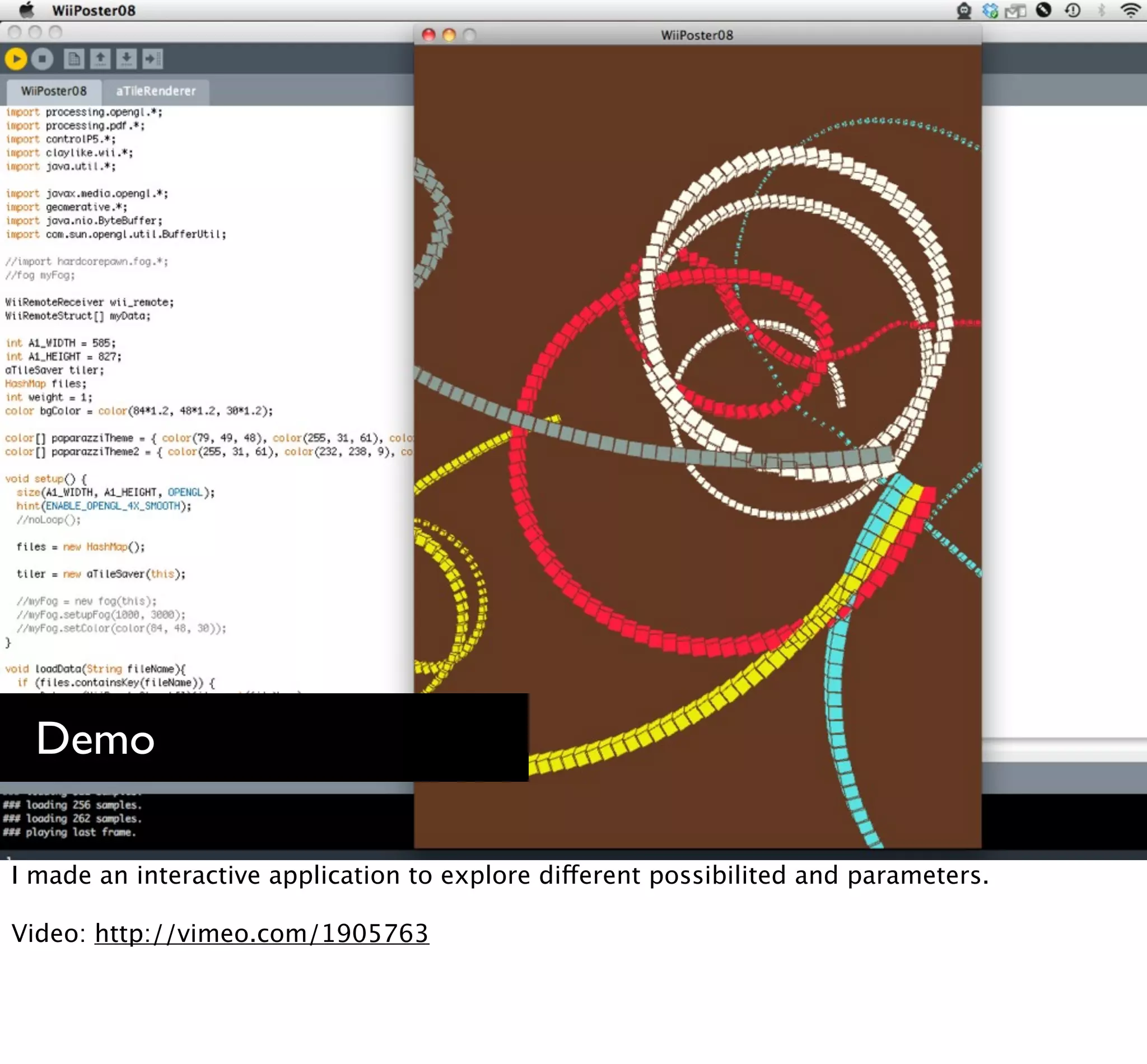Click the 'void loadData(String fileName){' line
The image size is (1147, 1064).
[x=96, y=669]
